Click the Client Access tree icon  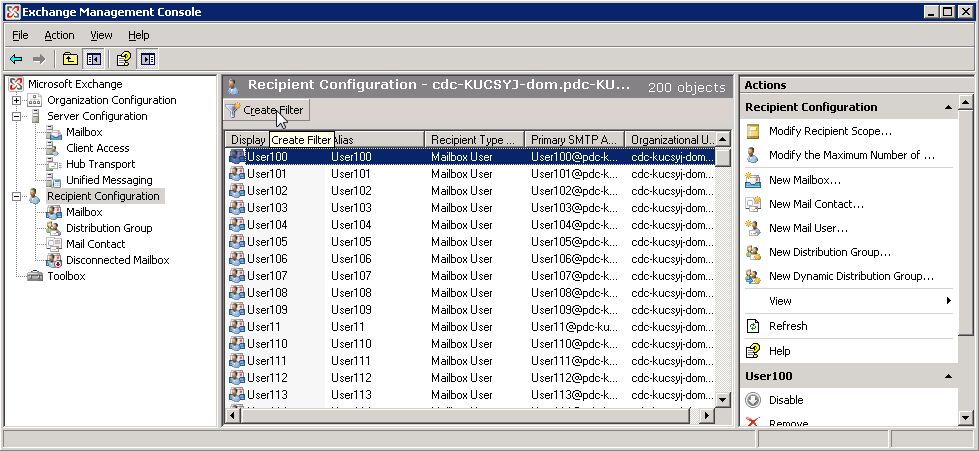[x=54, y=148]
